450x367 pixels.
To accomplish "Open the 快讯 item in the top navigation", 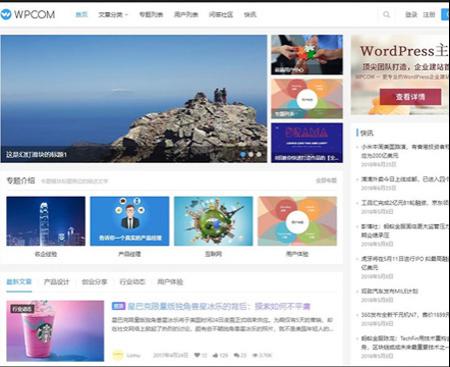I will coord(250,14).
